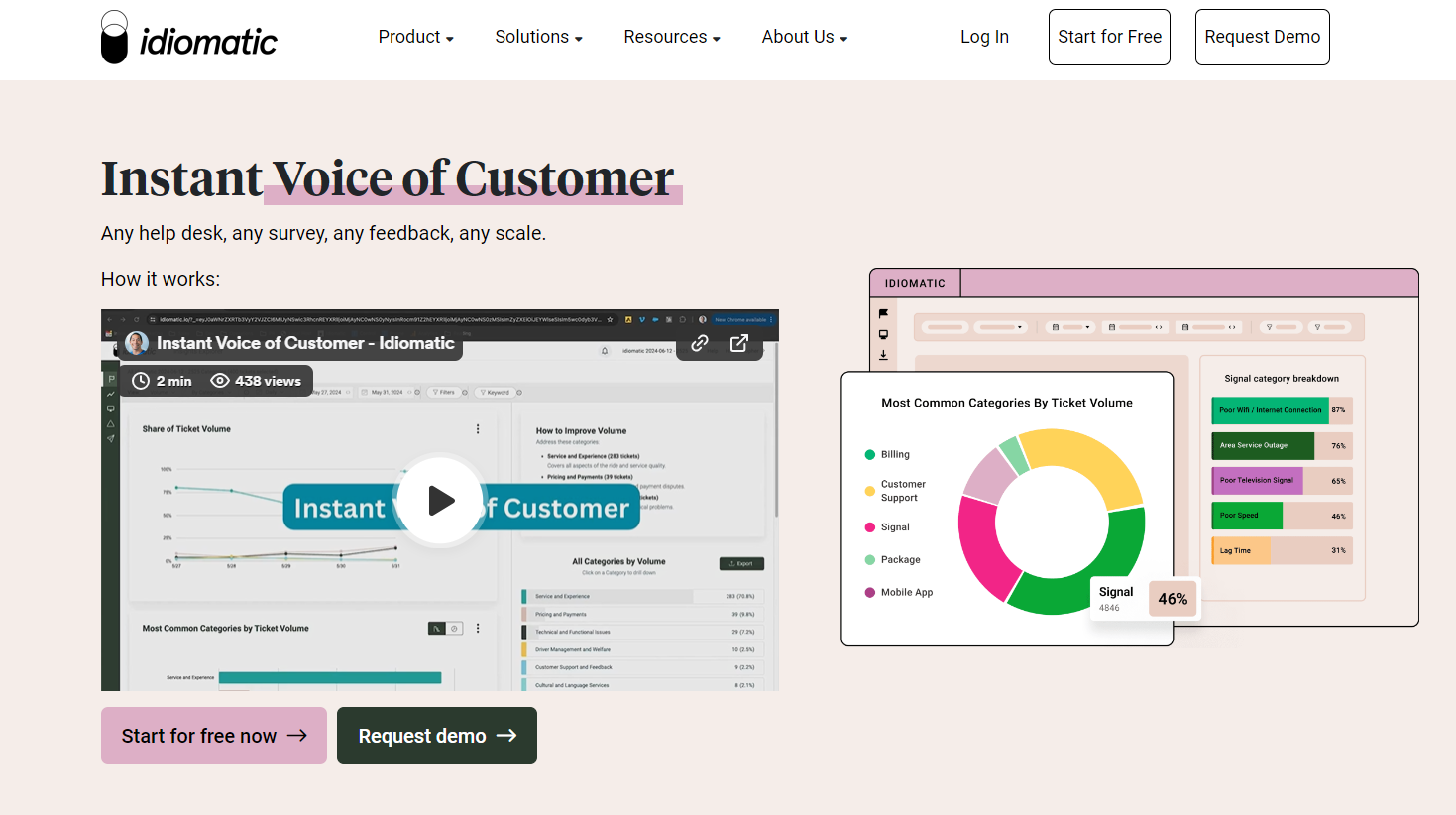Click the eye icon beside 438 views
Viewport: 1456px width, 815px height.
coord(220,381)
